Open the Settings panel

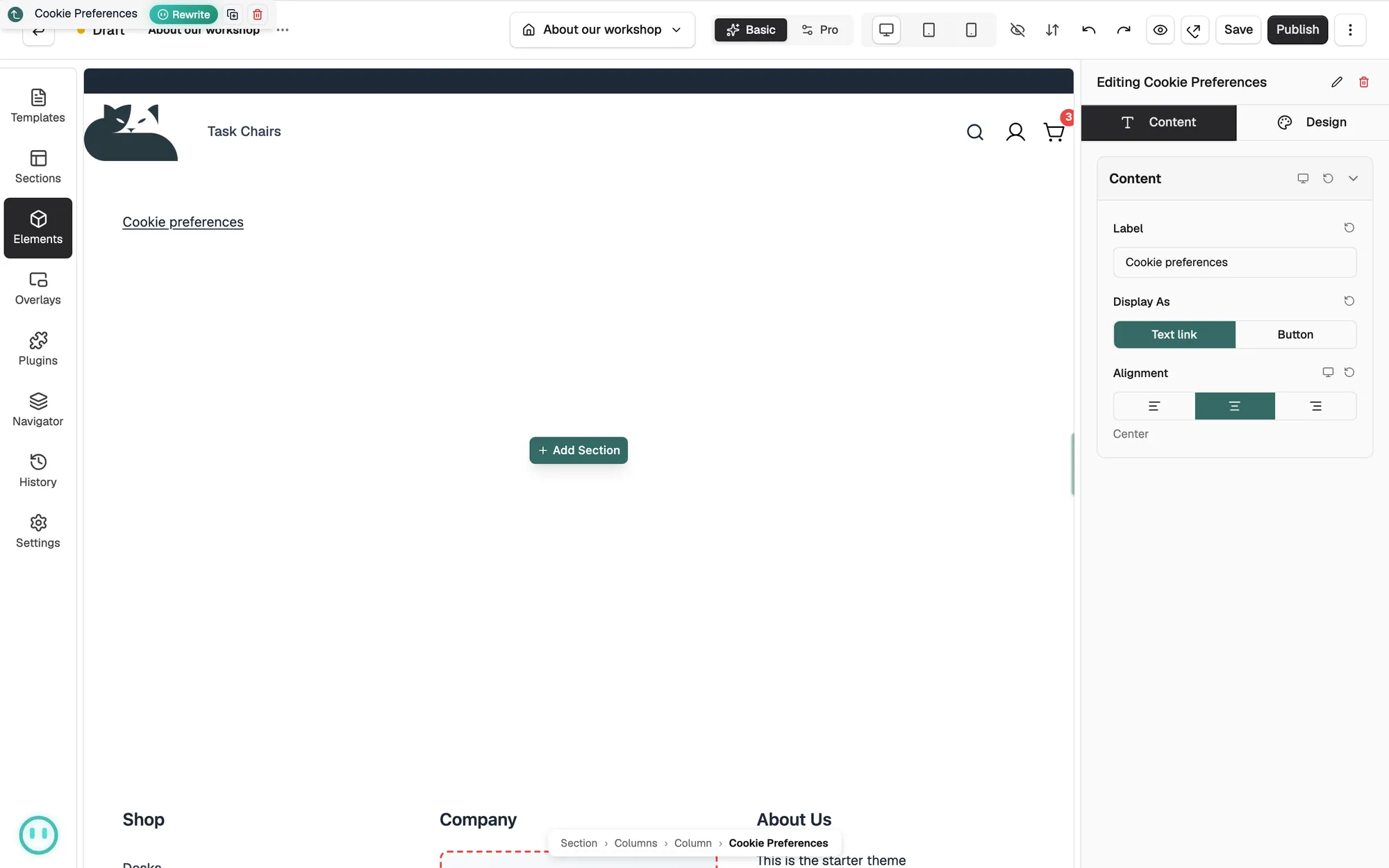coord(38,532)
